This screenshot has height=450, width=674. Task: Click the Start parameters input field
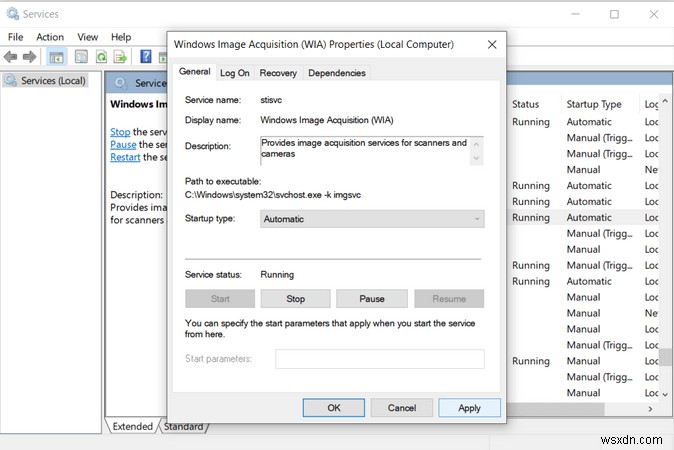pyautogui.click(x=380, y=359)
